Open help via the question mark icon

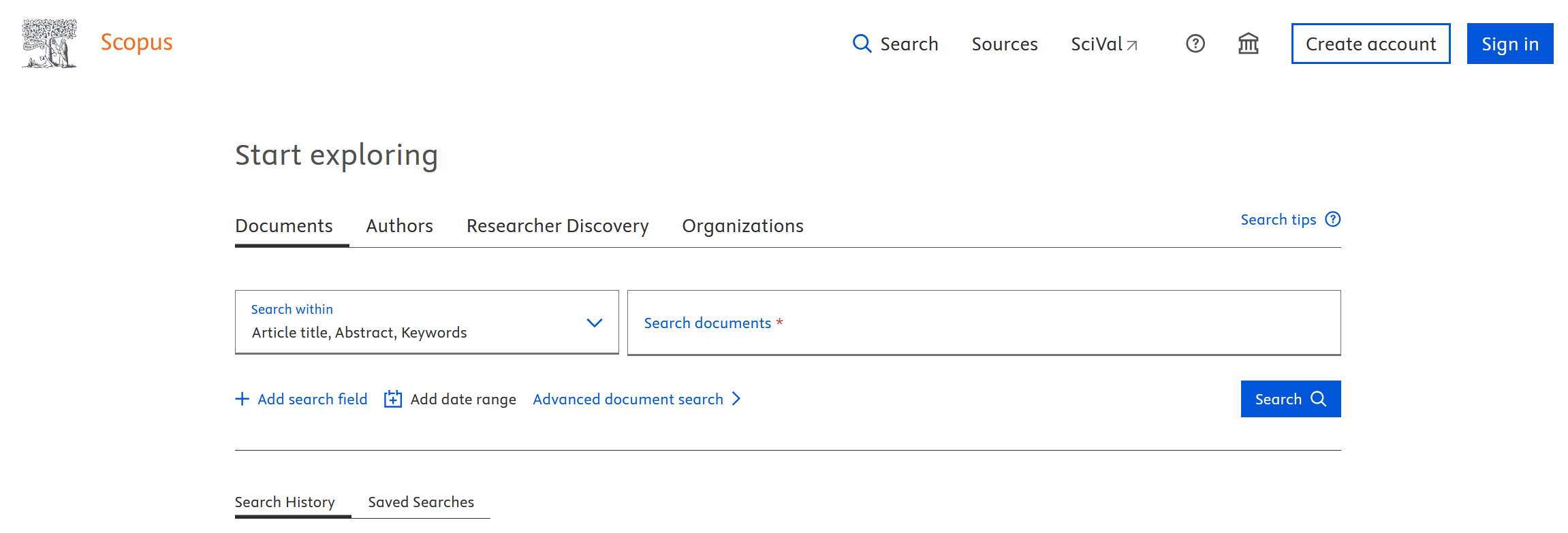tap(1195, 44)
